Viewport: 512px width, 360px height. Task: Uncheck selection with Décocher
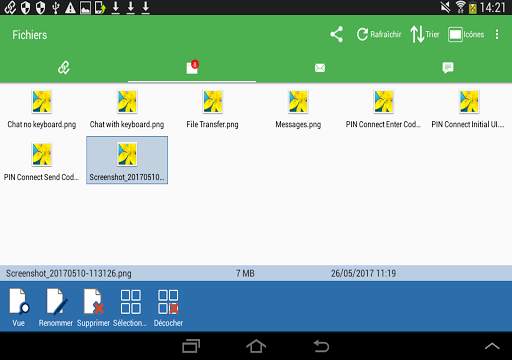pyautogui.click(x=168, y=308)
